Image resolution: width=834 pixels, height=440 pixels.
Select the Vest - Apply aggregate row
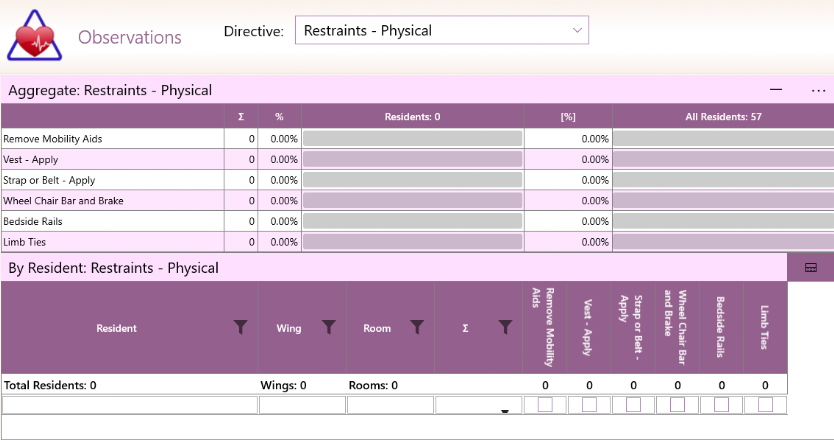click(x=417, y=160)
